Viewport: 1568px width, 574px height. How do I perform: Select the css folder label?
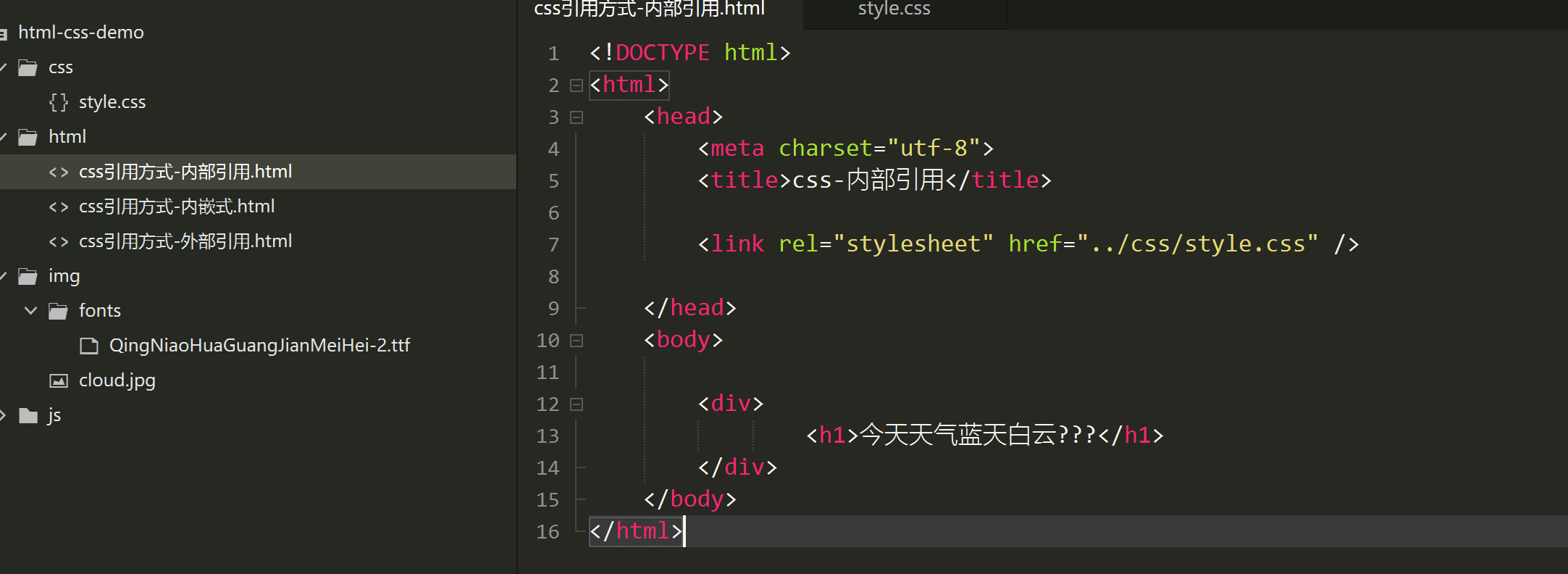click(61, 67)
